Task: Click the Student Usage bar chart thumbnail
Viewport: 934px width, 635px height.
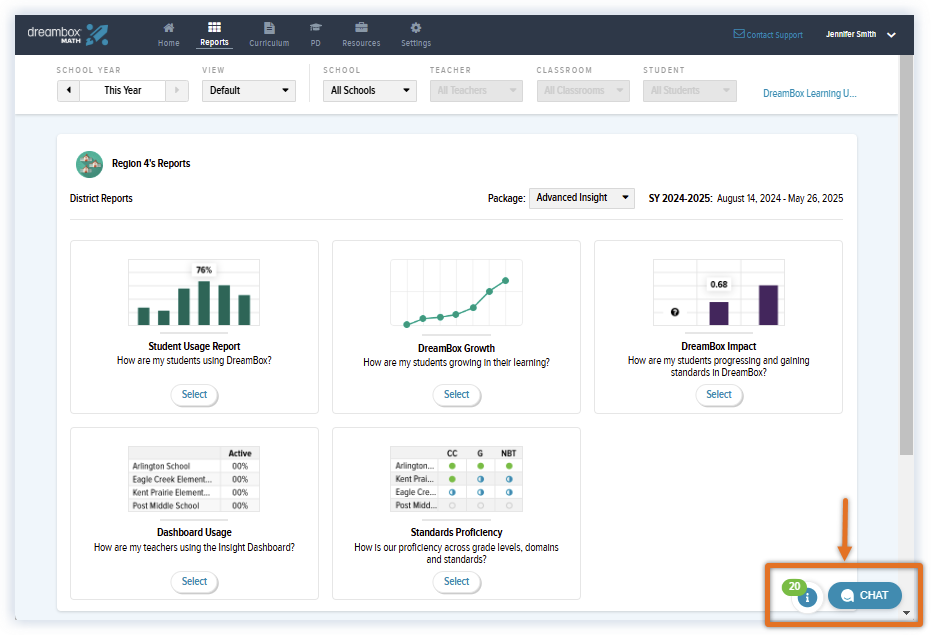Action: click(194, 292)
